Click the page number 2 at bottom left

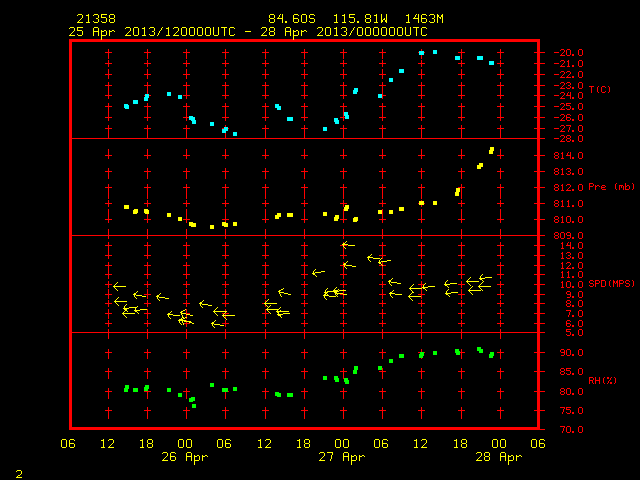pos(19,474)
